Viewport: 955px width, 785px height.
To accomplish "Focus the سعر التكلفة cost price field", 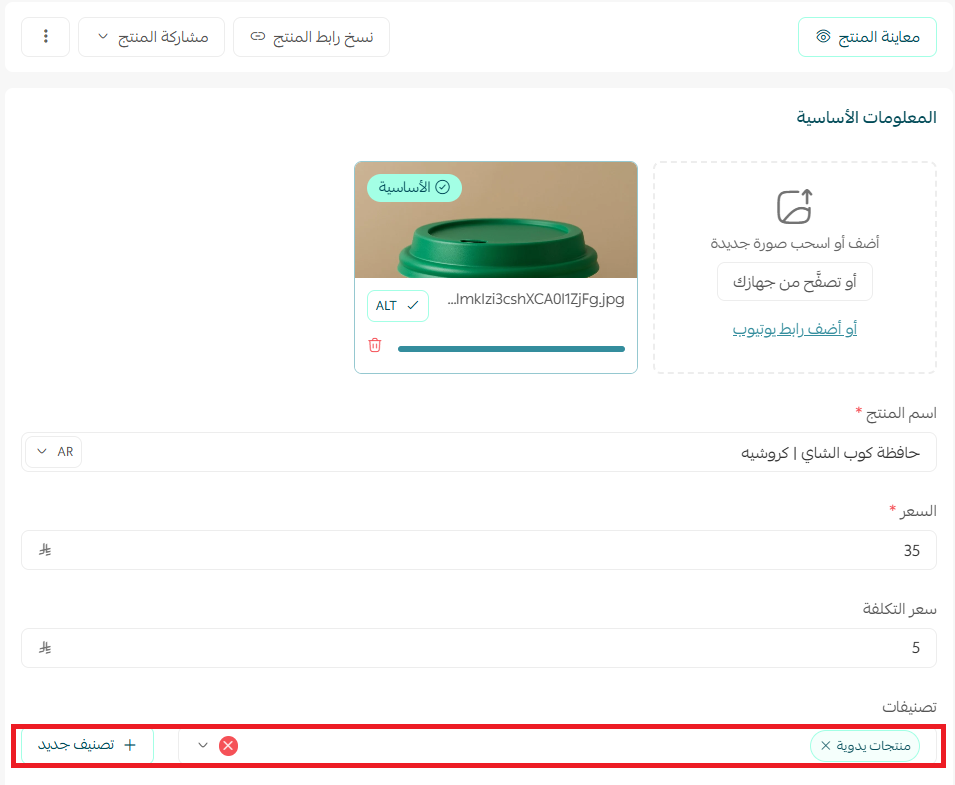I will click(x=500, y=648).
